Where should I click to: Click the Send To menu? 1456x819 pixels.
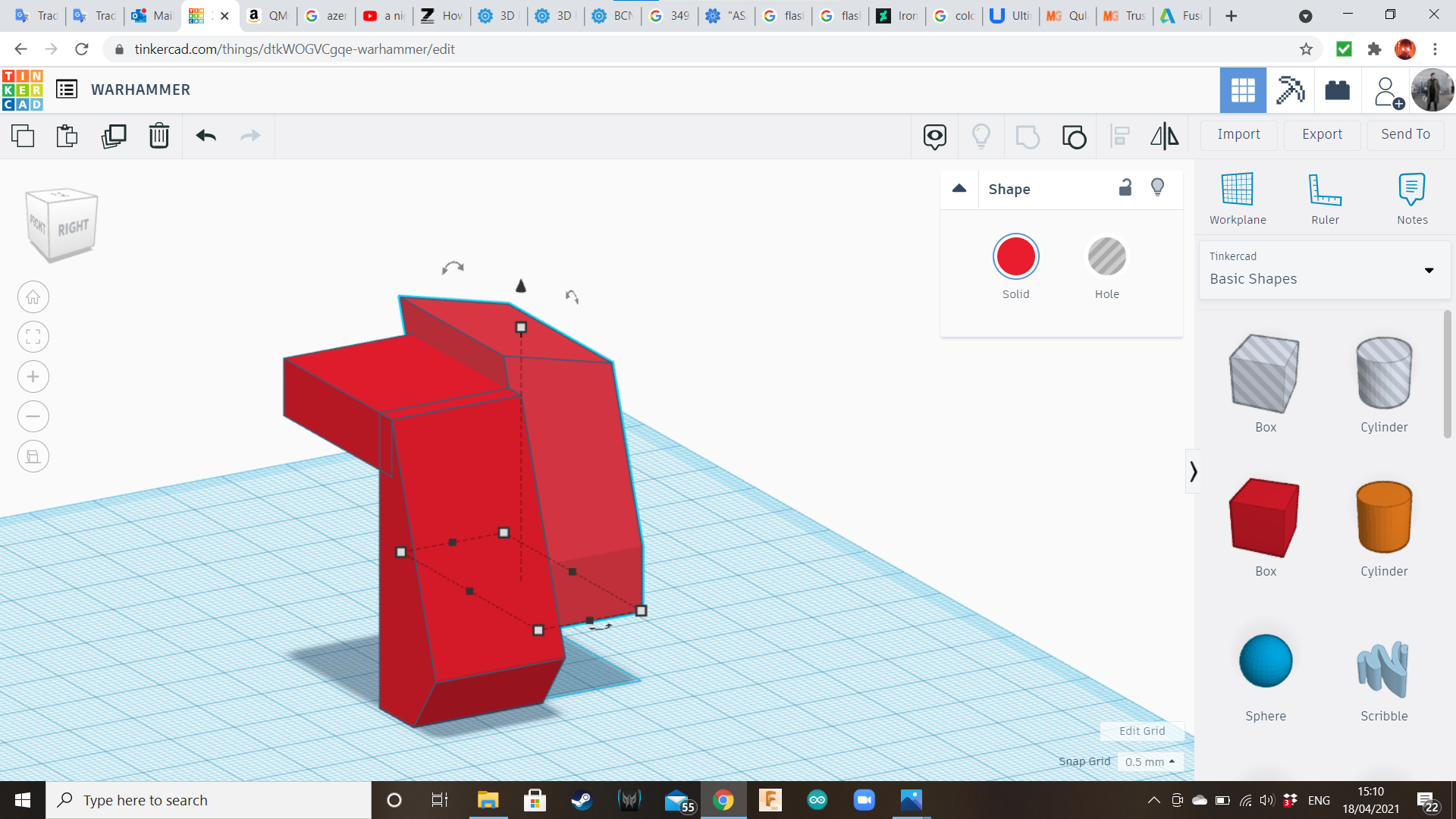[1405, 134]
